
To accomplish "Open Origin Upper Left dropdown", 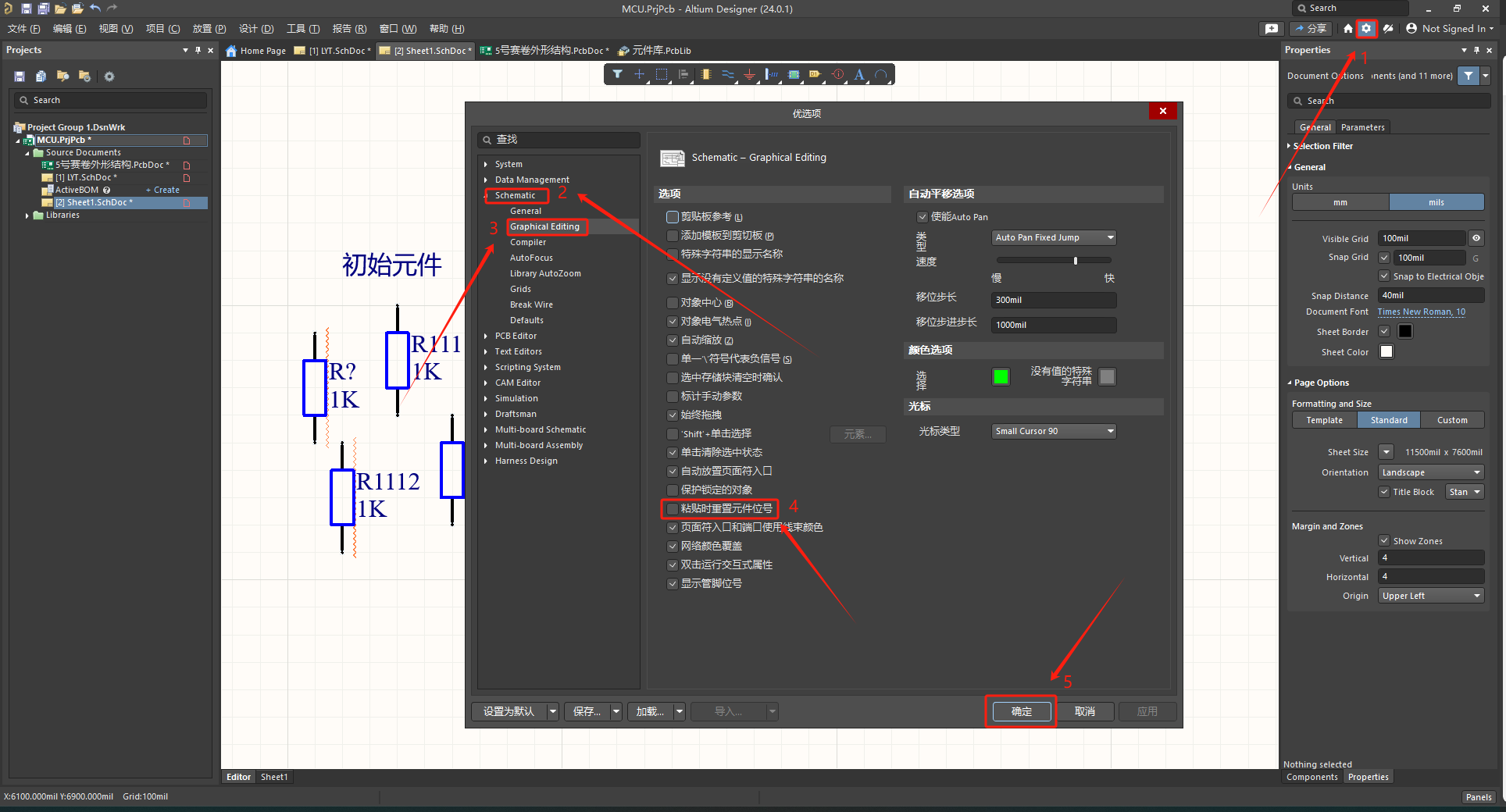I will 1430,596.
